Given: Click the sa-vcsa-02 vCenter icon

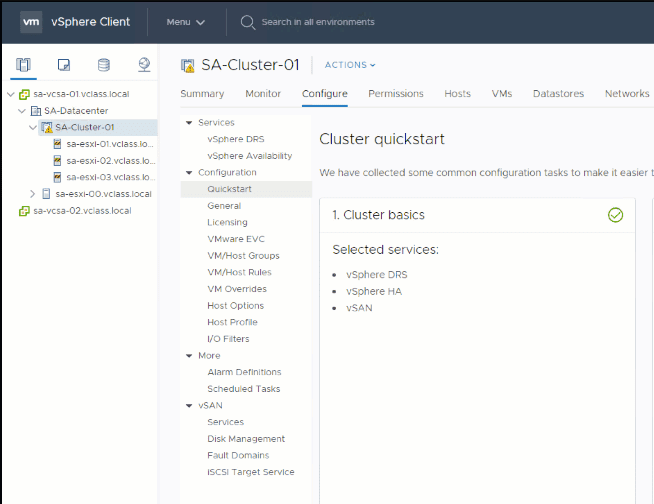Looking at the screenshot, I should point(24,211).
